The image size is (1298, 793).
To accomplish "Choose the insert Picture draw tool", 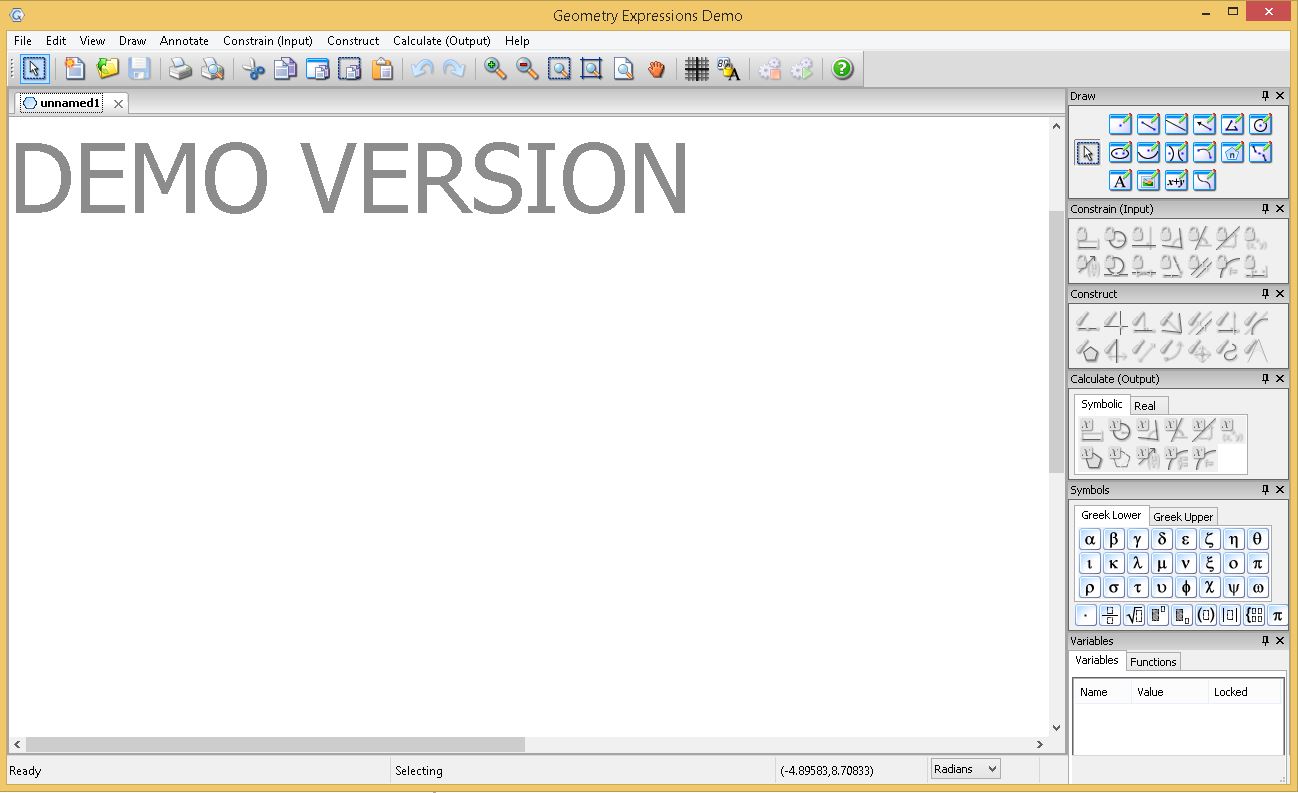I will tap(1148, 180).
